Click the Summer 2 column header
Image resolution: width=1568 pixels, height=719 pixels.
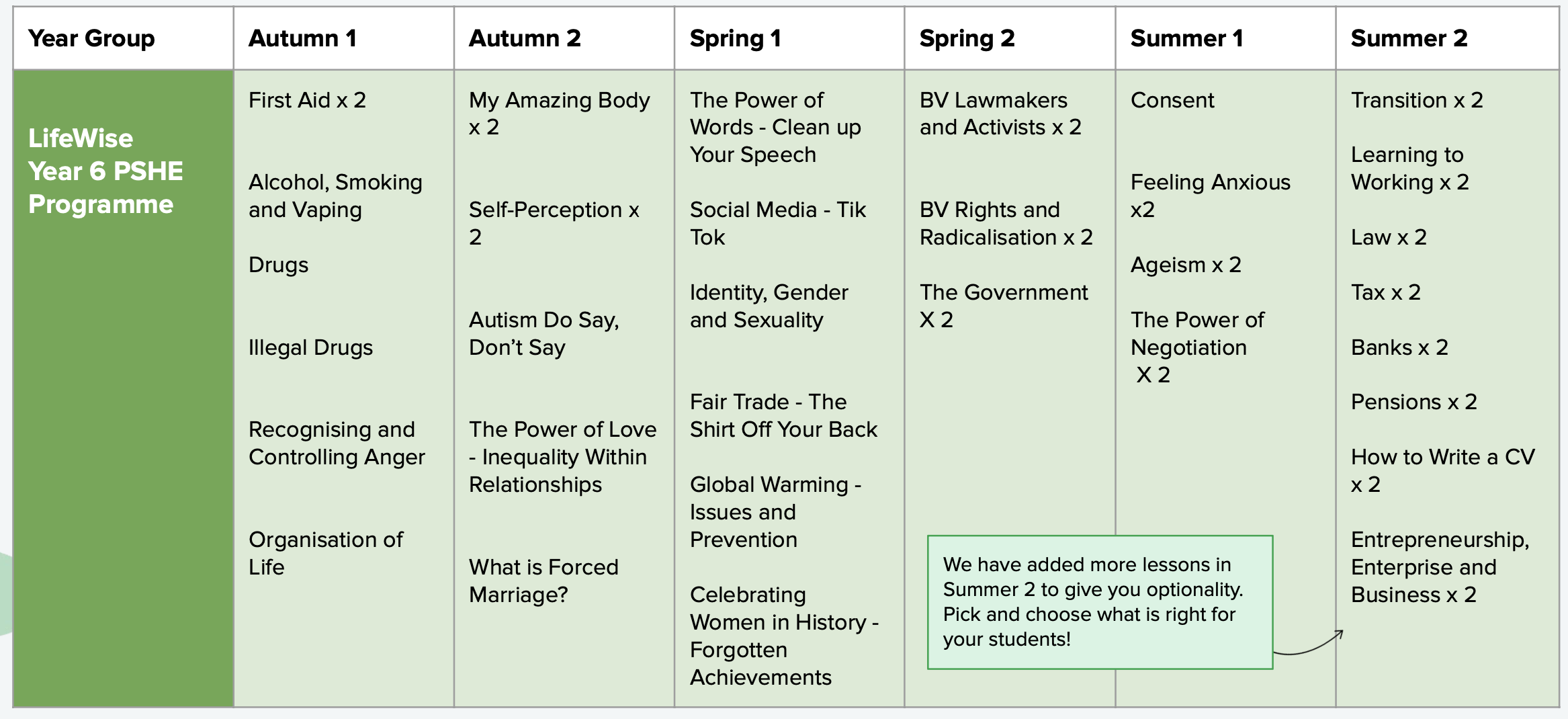[1409, 38]
